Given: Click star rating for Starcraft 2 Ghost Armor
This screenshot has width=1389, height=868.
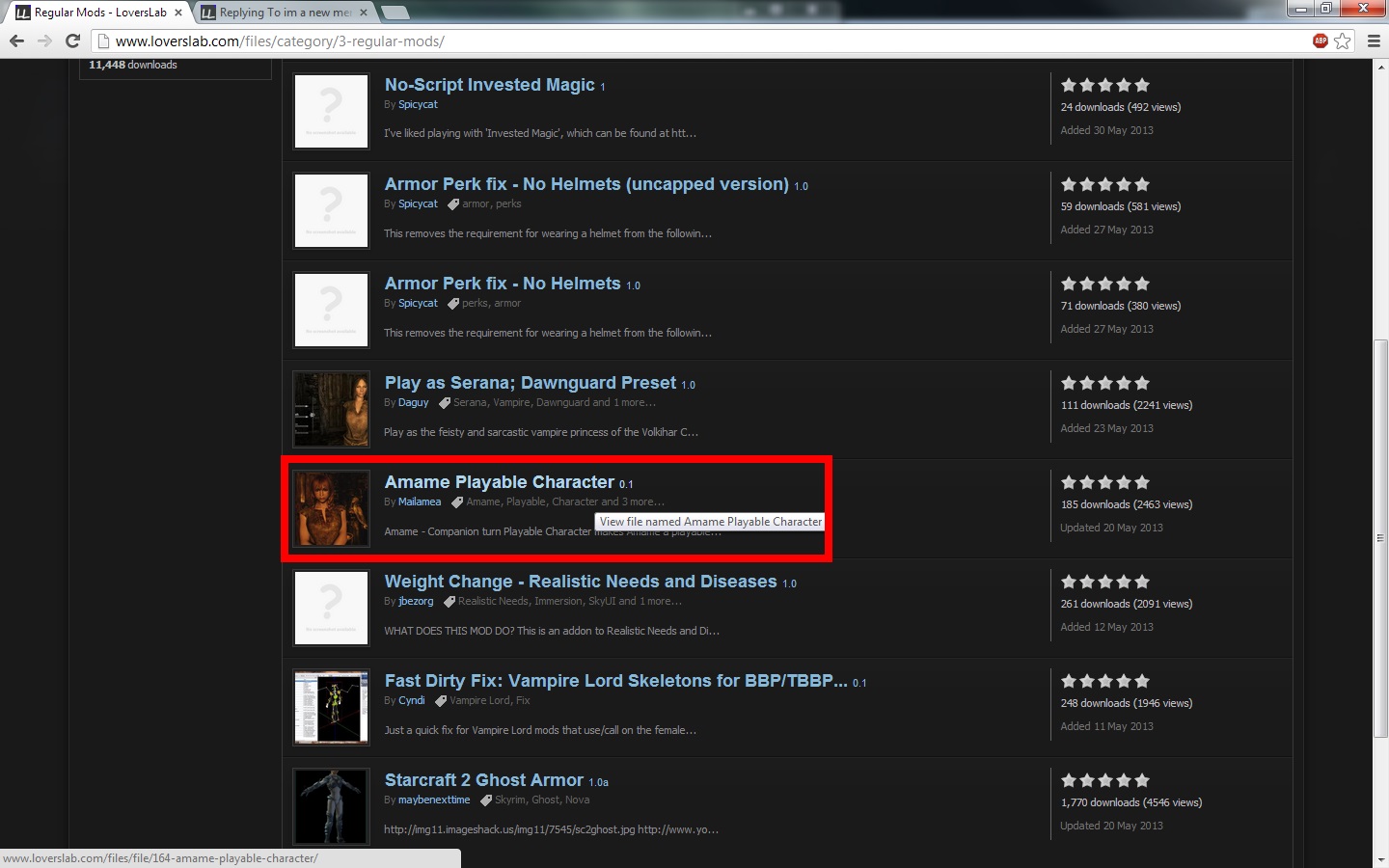Looking at the screenshot, I should (1105, 780).
